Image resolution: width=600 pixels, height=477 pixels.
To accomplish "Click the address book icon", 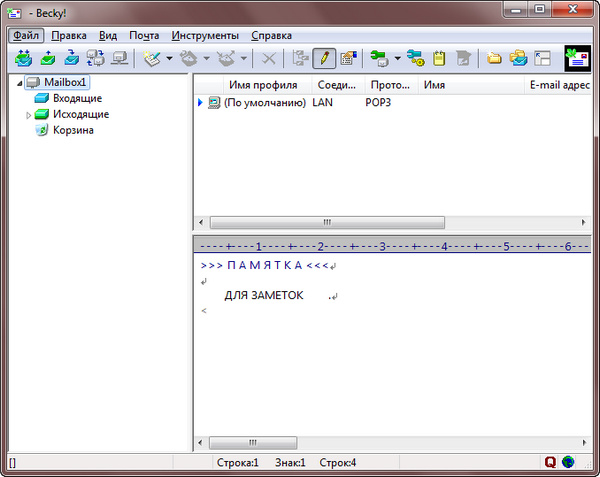I will click(348, 59).
